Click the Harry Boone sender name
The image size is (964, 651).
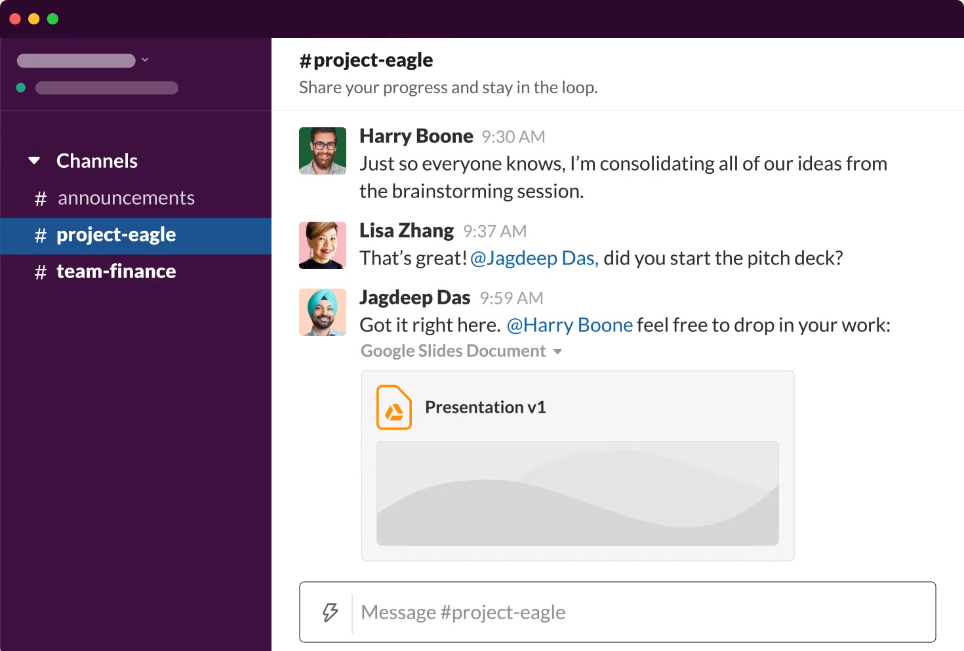pyautogui.click(x=416, y=136)
